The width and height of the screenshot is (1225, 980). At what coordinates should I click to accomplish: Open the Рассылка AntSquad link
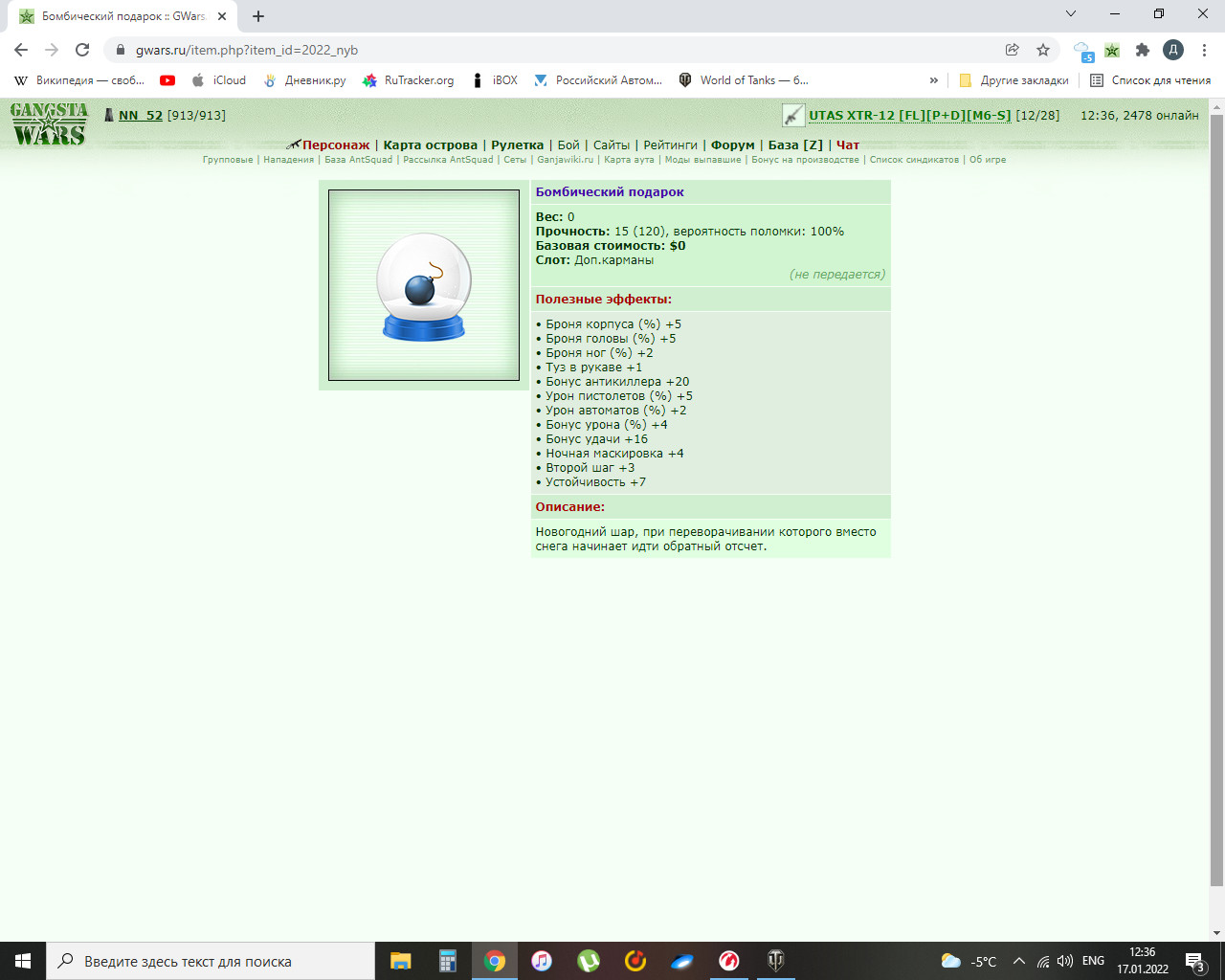coord(448,160)
